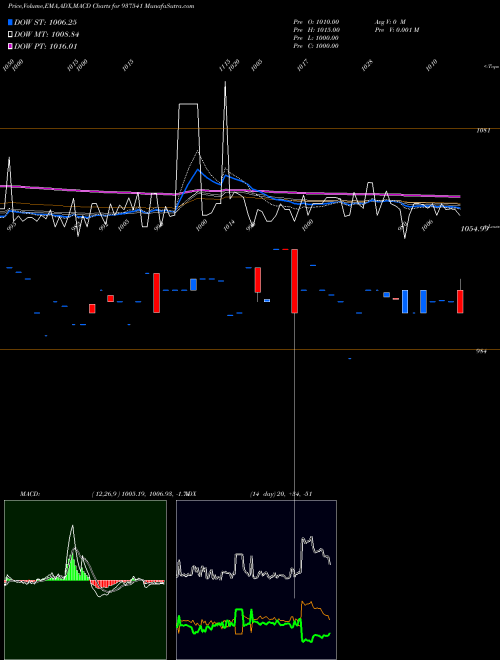The height and width of the screenshot is (660, 500).
Task: Click the chart title mentioning MunafaSutra.com
Action: click(x=101, y=6)
